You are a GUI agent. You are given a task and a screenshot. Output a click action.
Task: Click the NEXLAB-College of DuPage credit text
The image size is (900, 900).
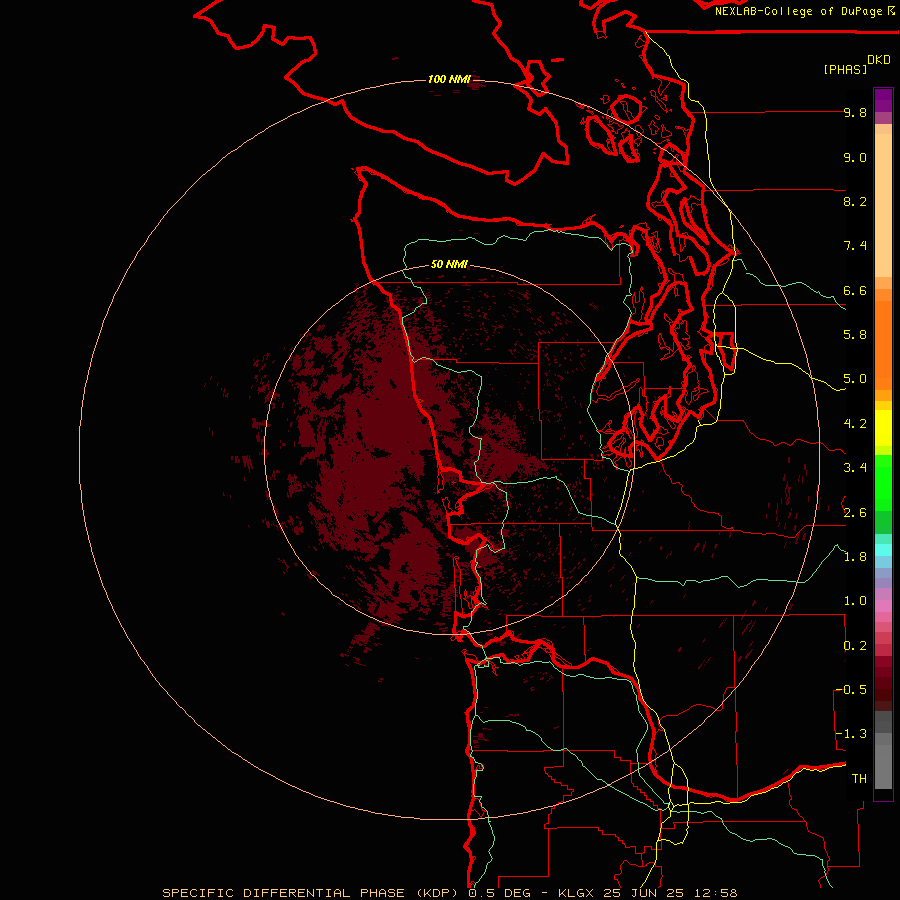pyautogui.click(x=798, y=11)
